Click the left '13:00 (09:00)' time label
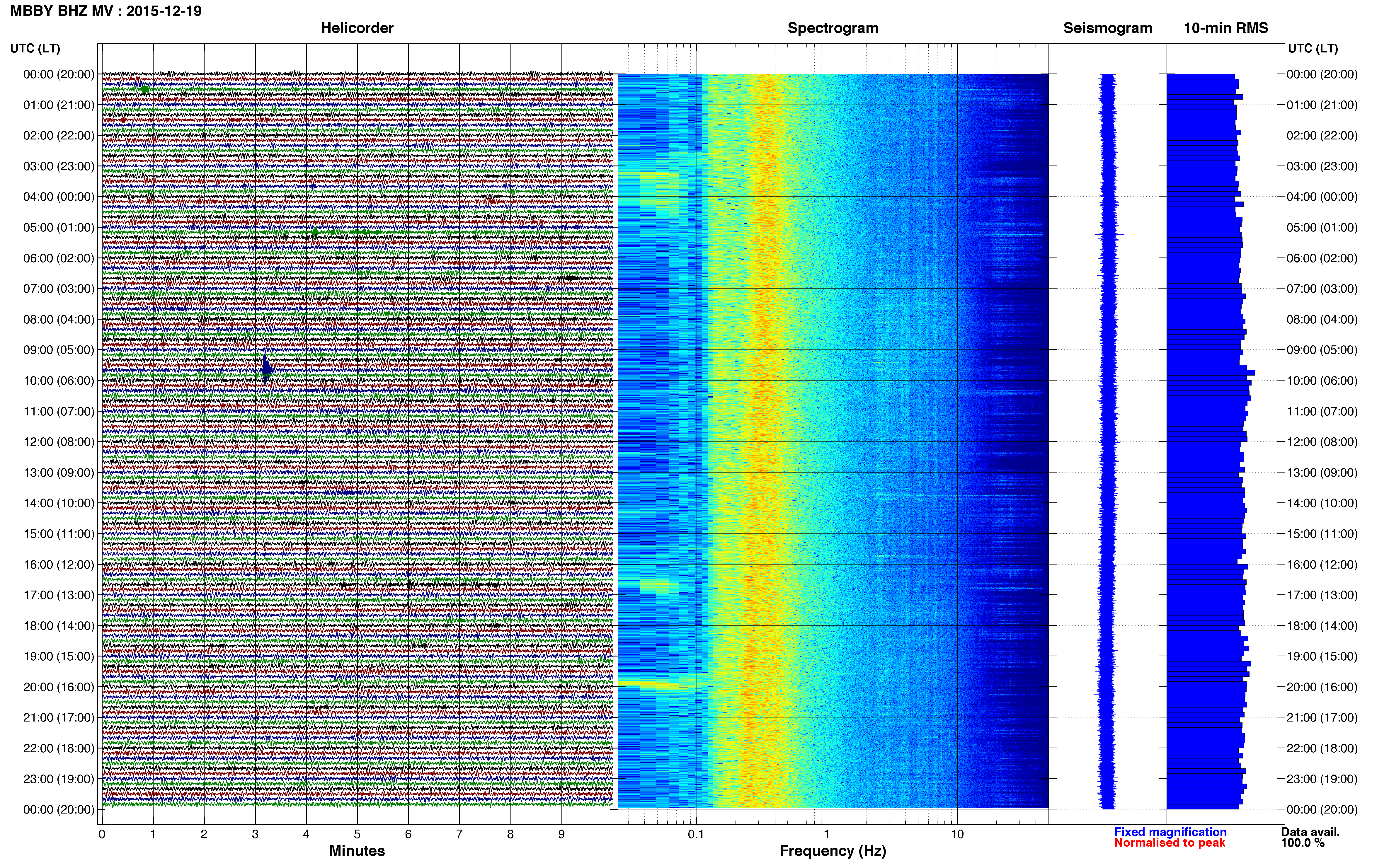 [59, 473]
